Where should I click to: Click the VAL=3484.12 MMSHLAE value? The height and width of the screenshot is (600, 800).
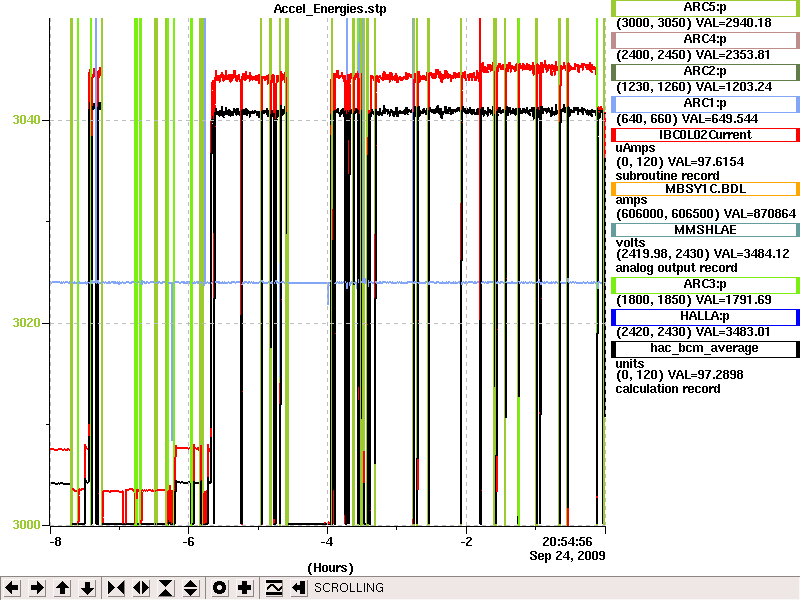click(x=752, y=254)
